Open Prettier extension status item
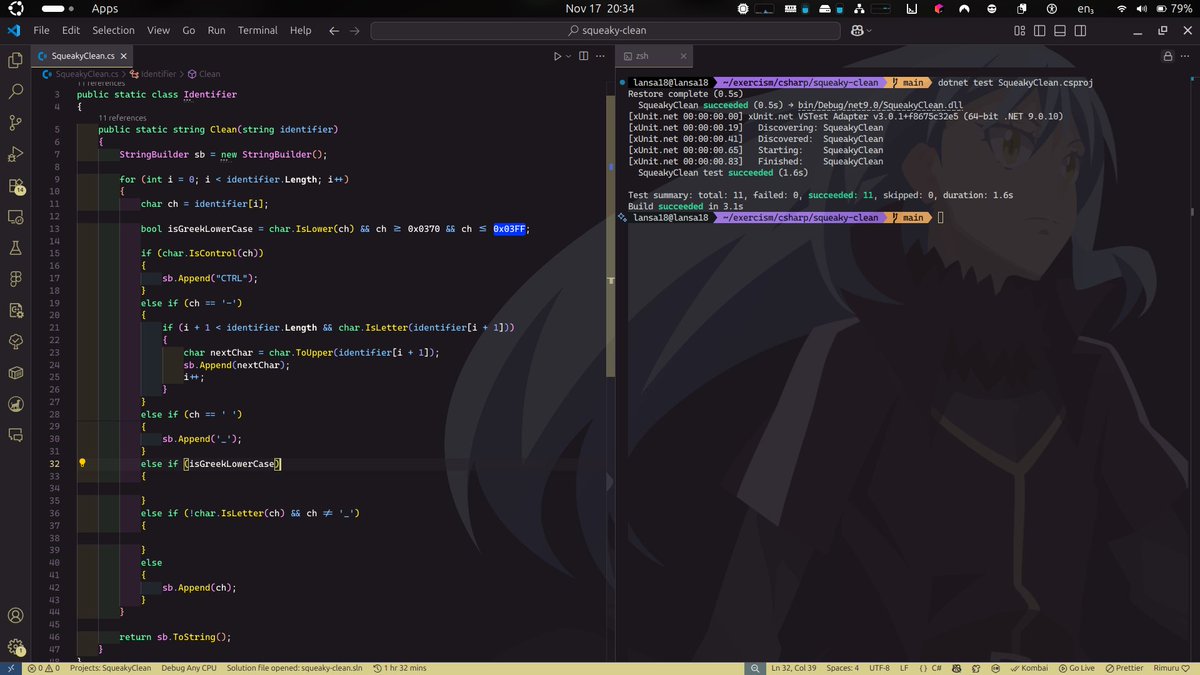Screen dimensions: 1200x675 point(1126,667)
